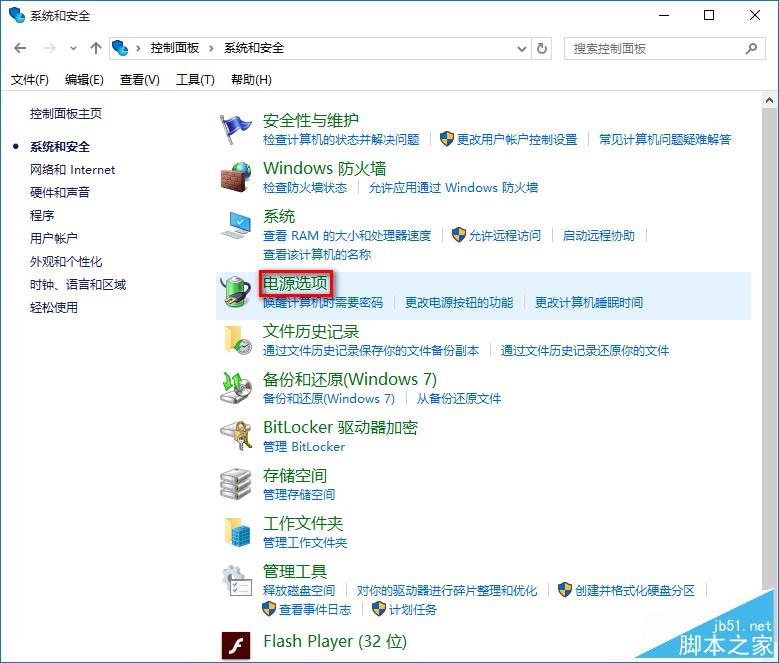Click the BitLocker drive encryption icon

(x=236, y=436)
